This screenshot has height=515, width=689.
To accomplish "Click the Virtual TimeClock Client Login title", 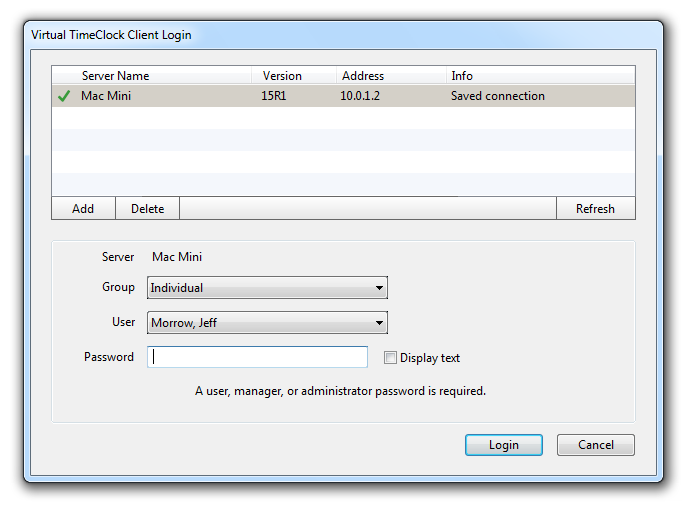I will tap(111, 35).
